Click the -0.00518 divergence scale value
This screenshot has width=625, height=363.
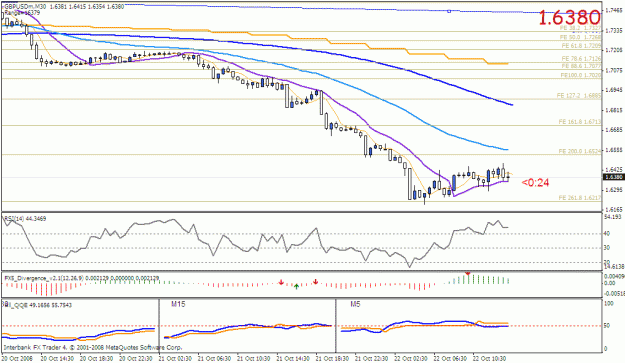(614, 294)
